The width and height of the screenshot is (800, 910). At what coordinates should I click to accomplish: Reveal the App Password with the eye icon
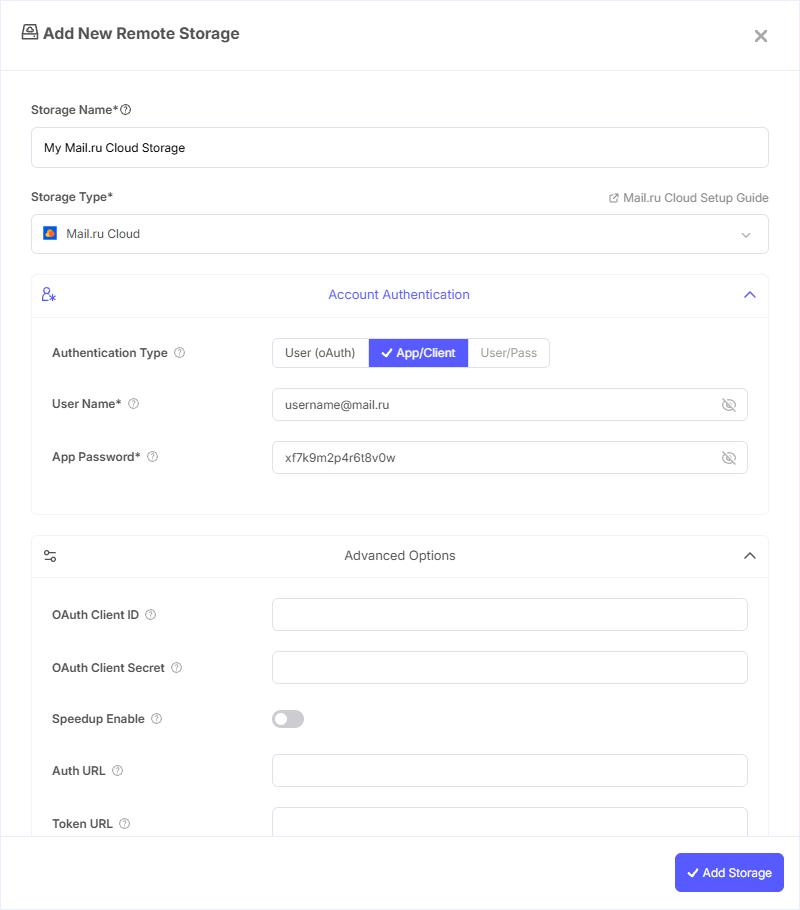pyautogui.click(x=729, y=458)
